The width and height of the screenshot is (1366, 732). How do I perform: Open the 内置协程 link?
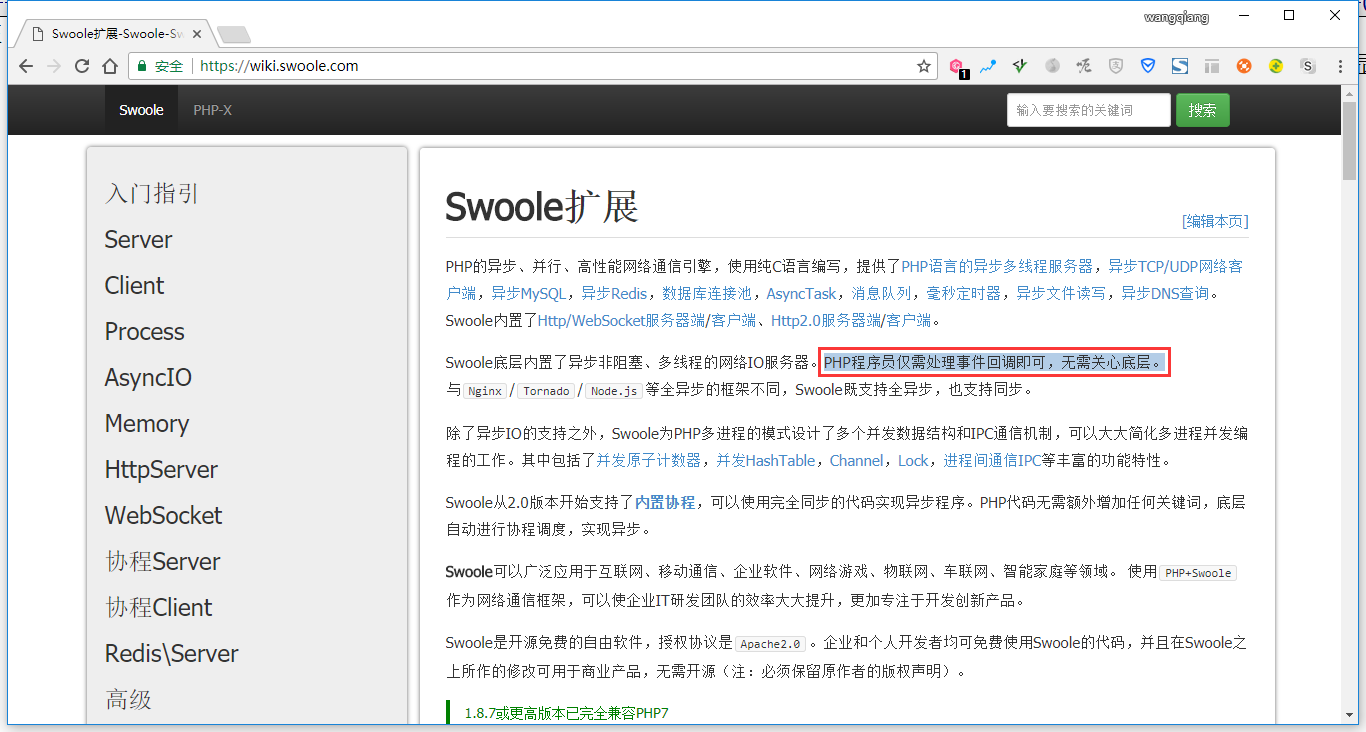pyautogui.click(x=665, y=502)
